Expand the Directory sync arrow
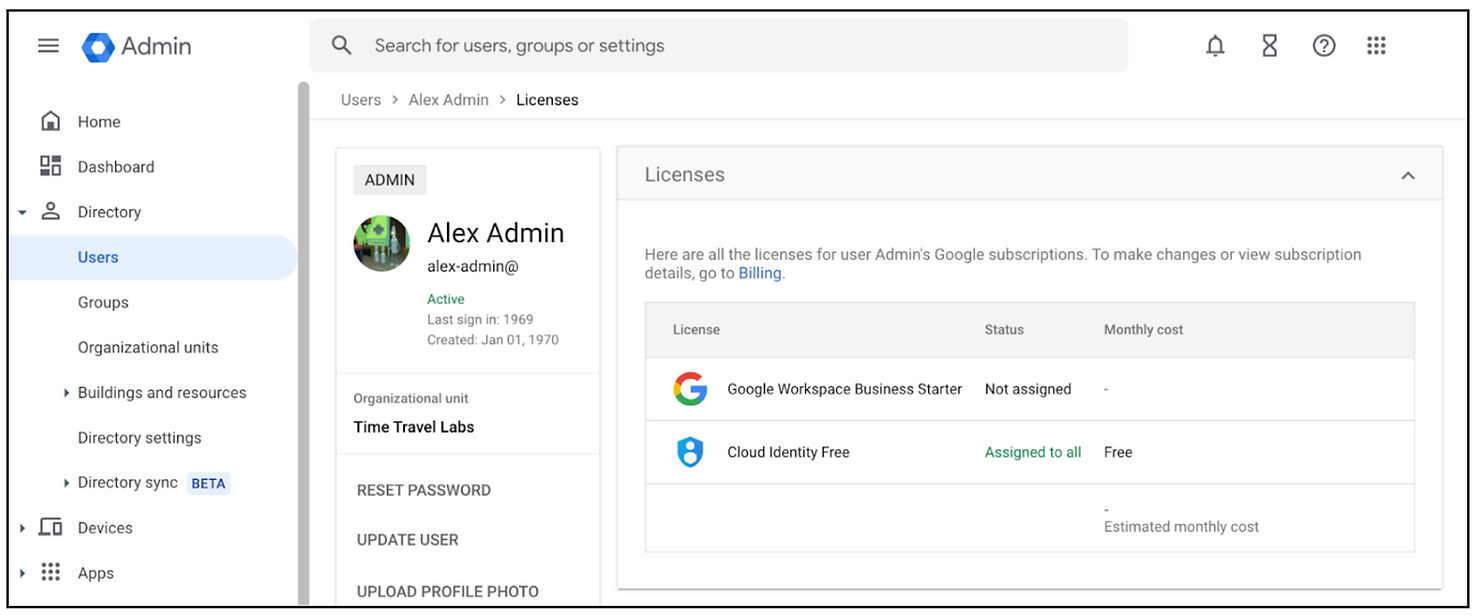 pos(67,483)
